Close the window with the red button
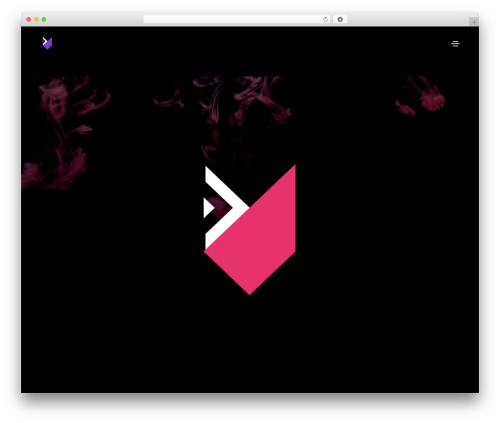The height and width of the screenshot is (423, 500). [29, 19]
